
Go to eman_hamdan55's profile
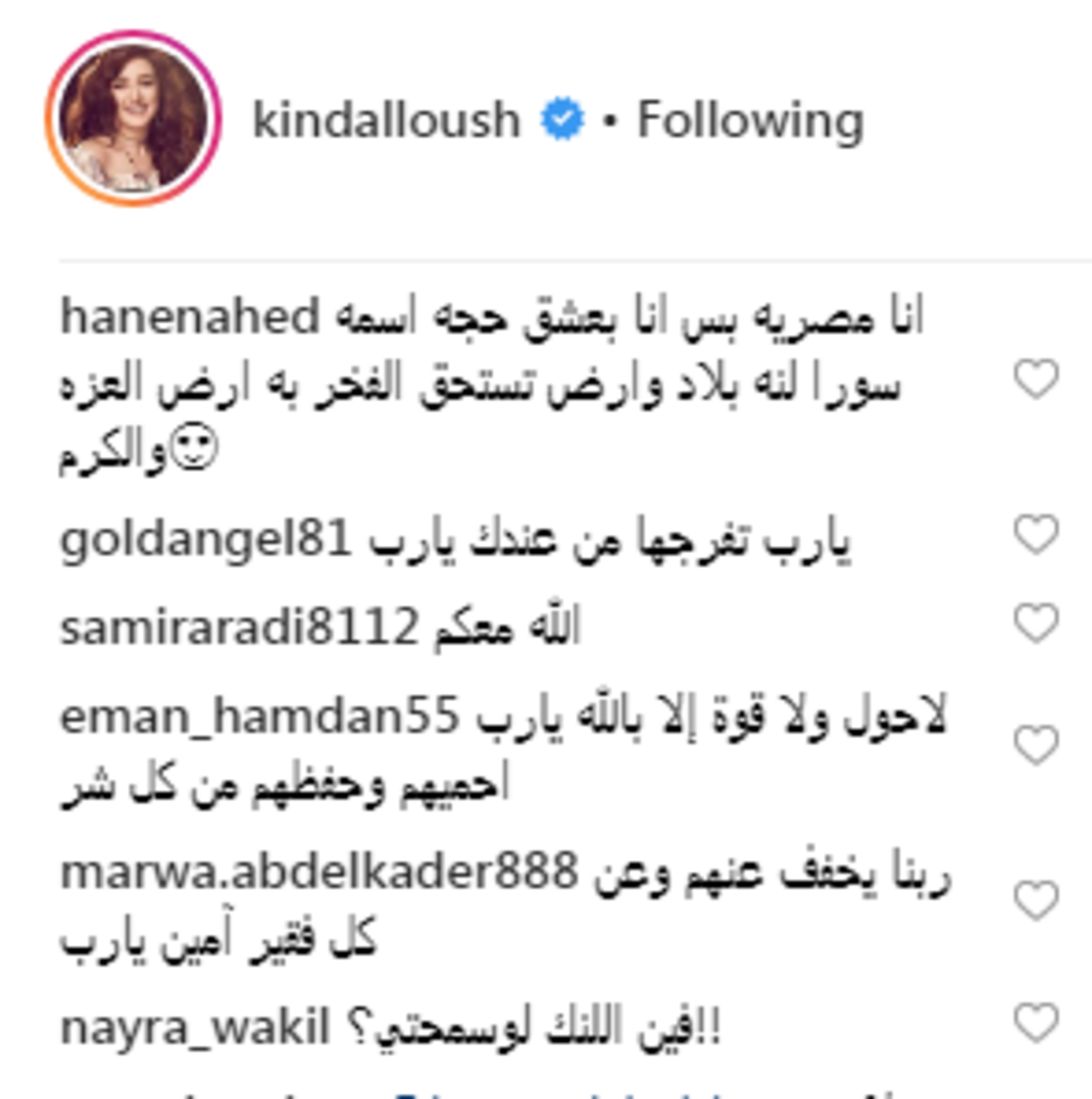click(259, 717)
